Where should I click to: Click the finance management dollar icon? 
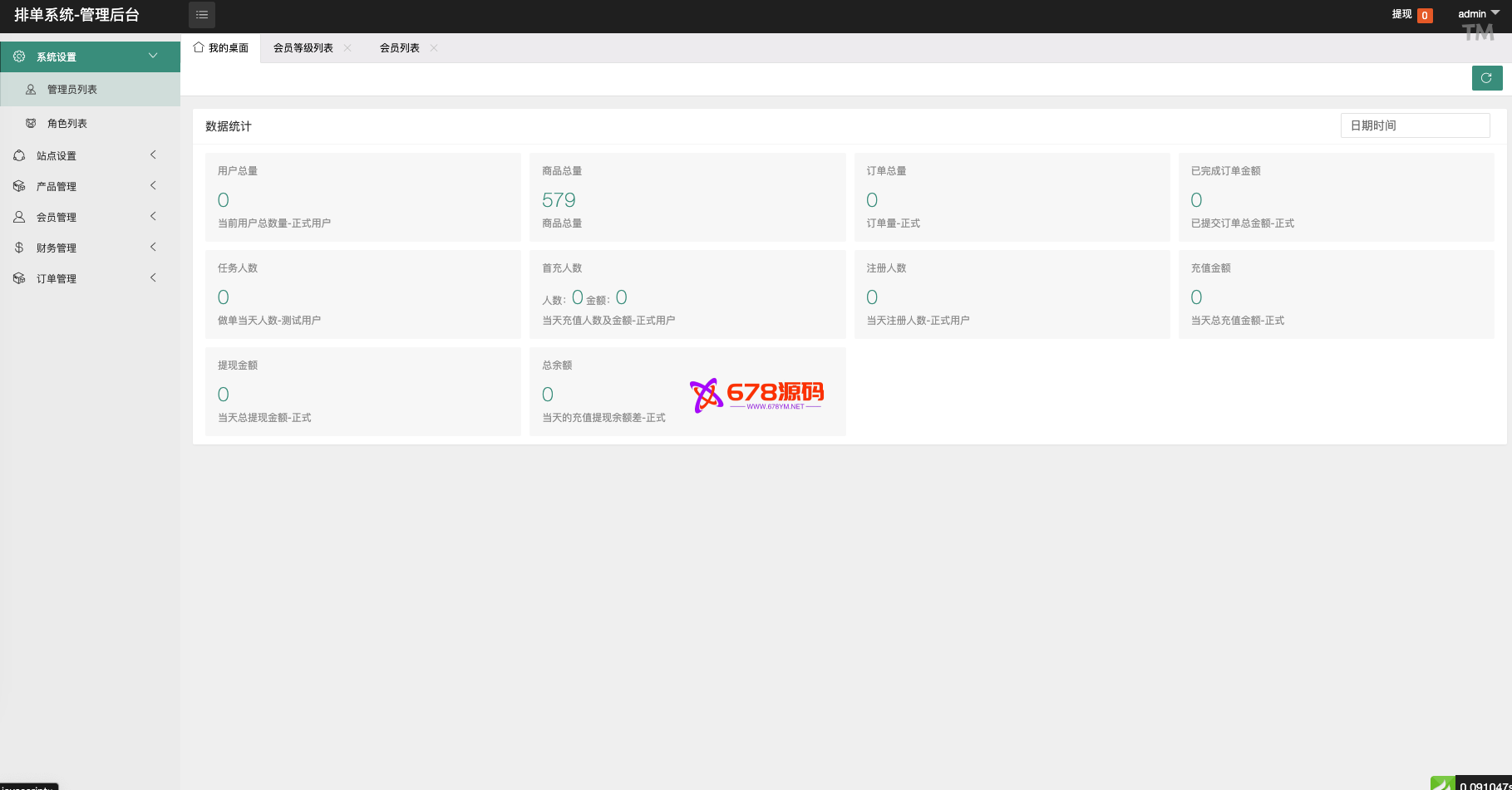coord(19,248)
